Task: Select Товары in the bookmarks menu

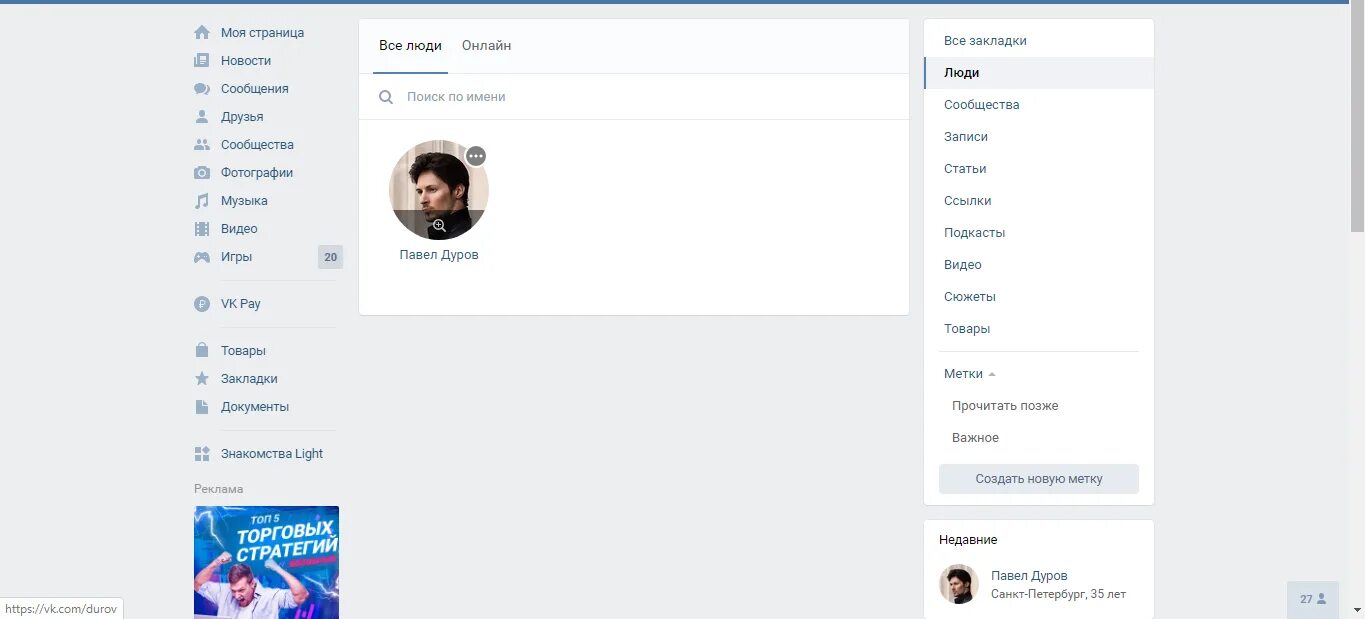Action: (x=1039, y=329)
